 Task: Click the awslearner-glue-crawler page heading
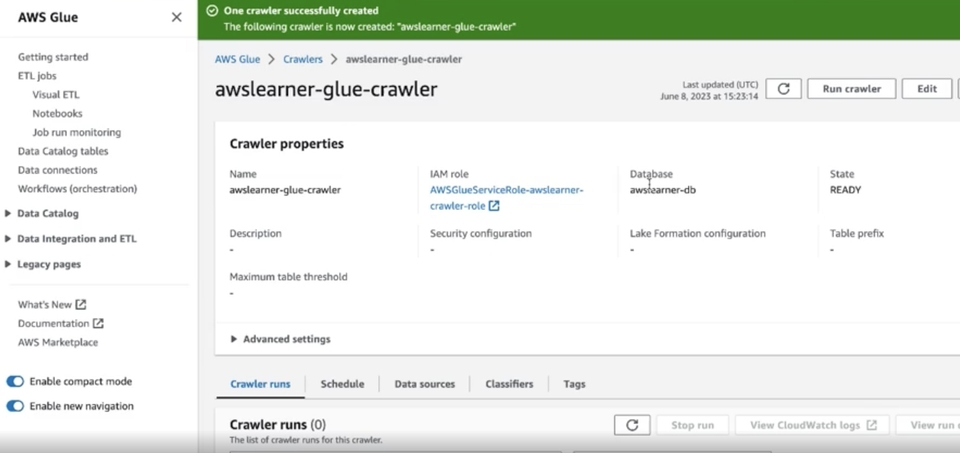(326, 89)
